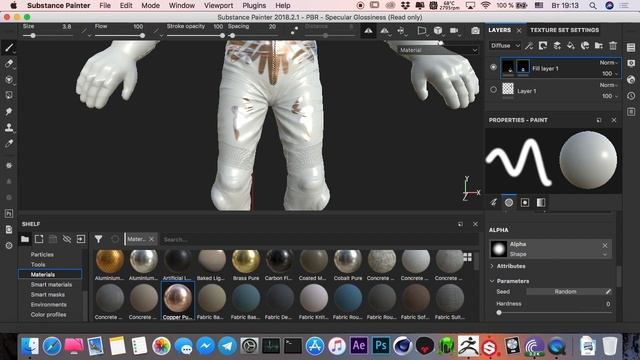This screenshot has width=640, height=360.
Task: Adjust the brush Size slider
Action: (48, 36)
